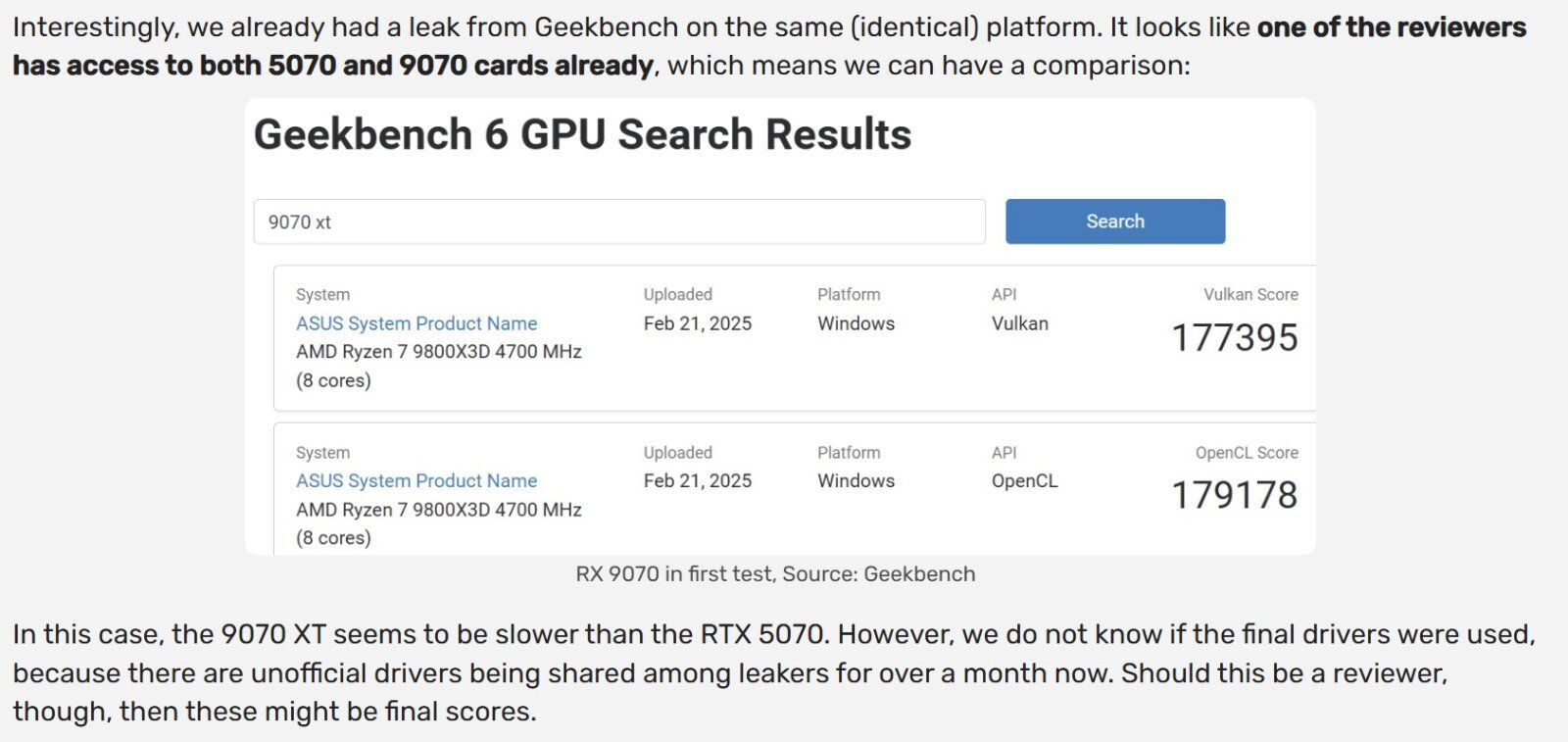Click the OpenCL score 179178

pyautogui.click(x=1235, y=496)
